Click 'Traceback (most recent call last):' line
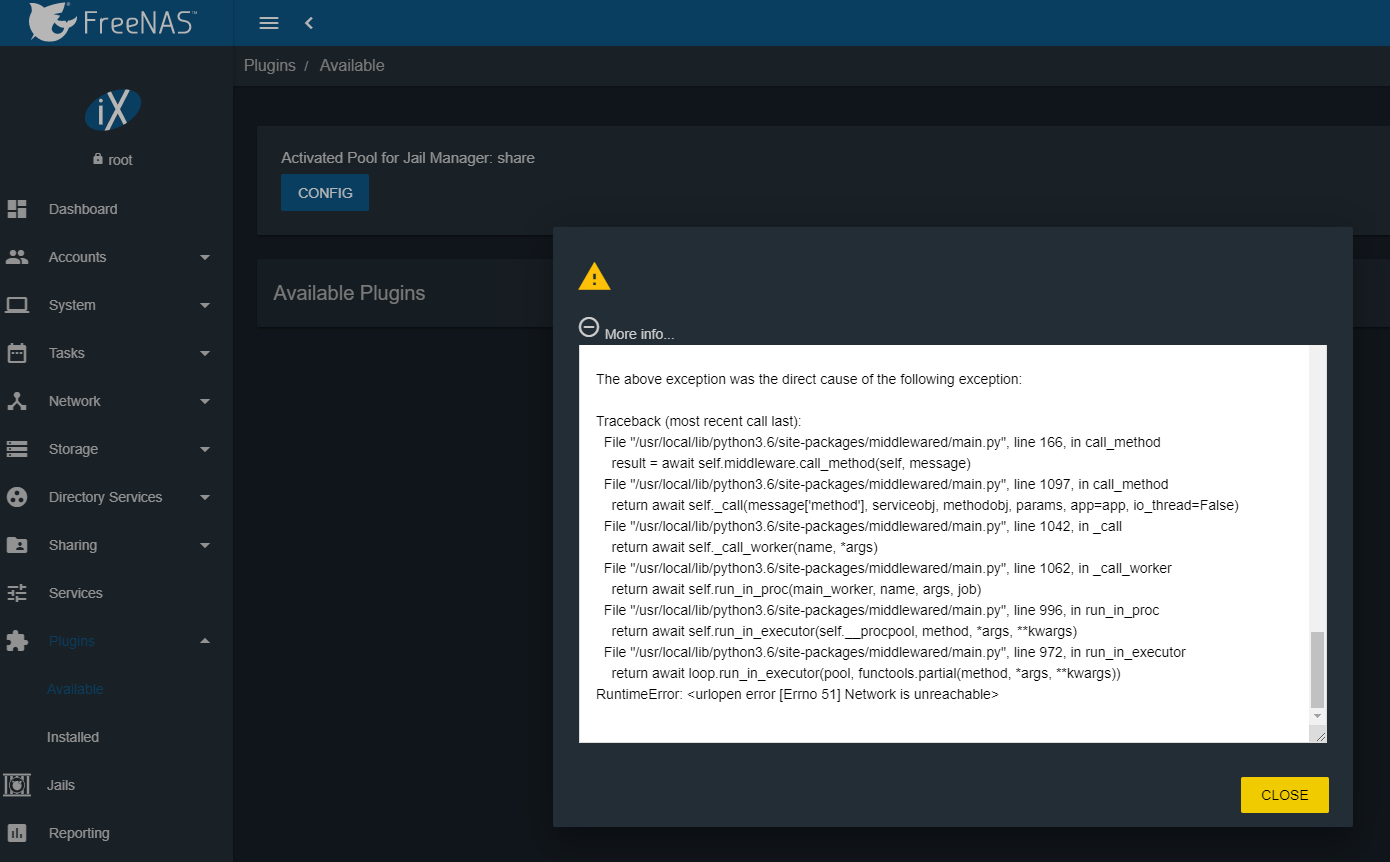Image resolution: width=1390 pixels, height=862 pixels. pos(699,421)
